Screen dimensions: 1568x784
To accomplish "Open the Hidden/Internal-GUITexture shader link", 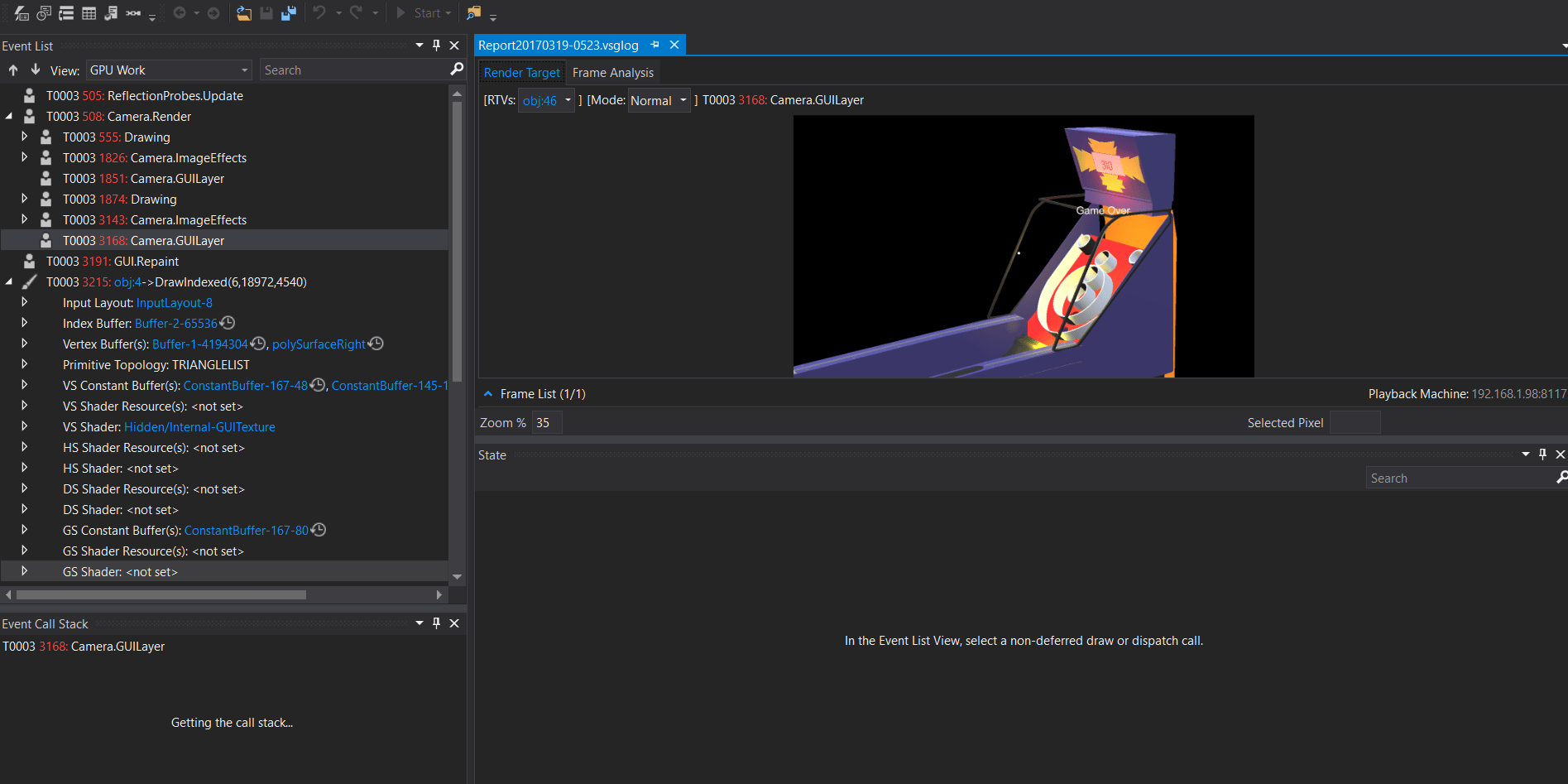I will 199,426.
